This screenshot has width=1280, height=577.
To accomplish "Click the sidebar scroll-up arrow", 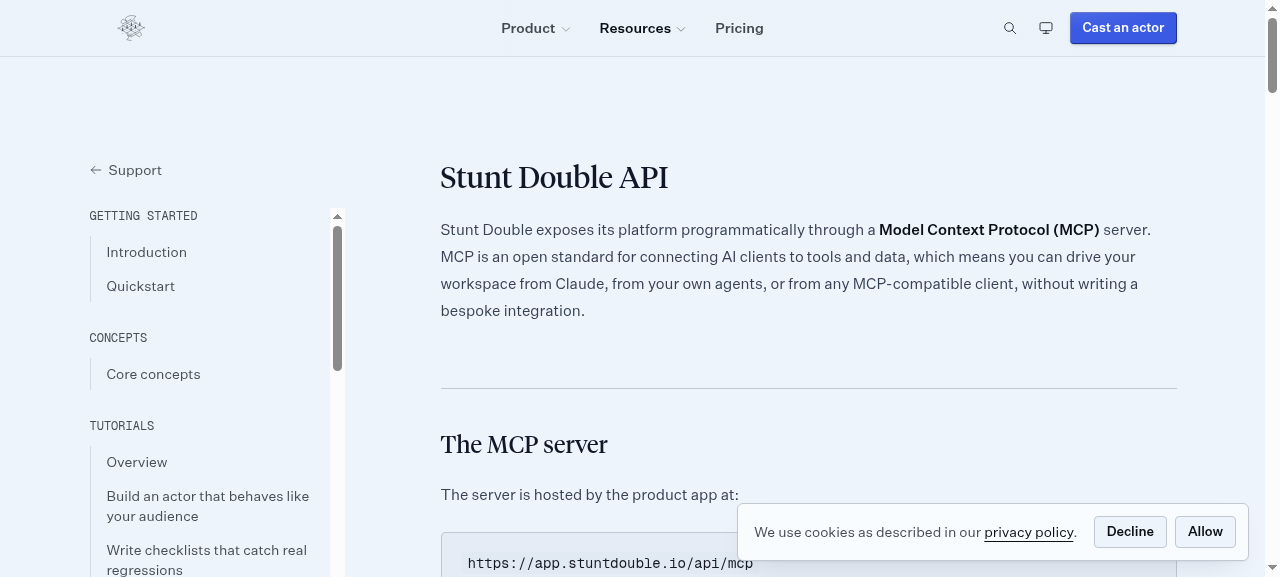I will click(x=337, y=216).
